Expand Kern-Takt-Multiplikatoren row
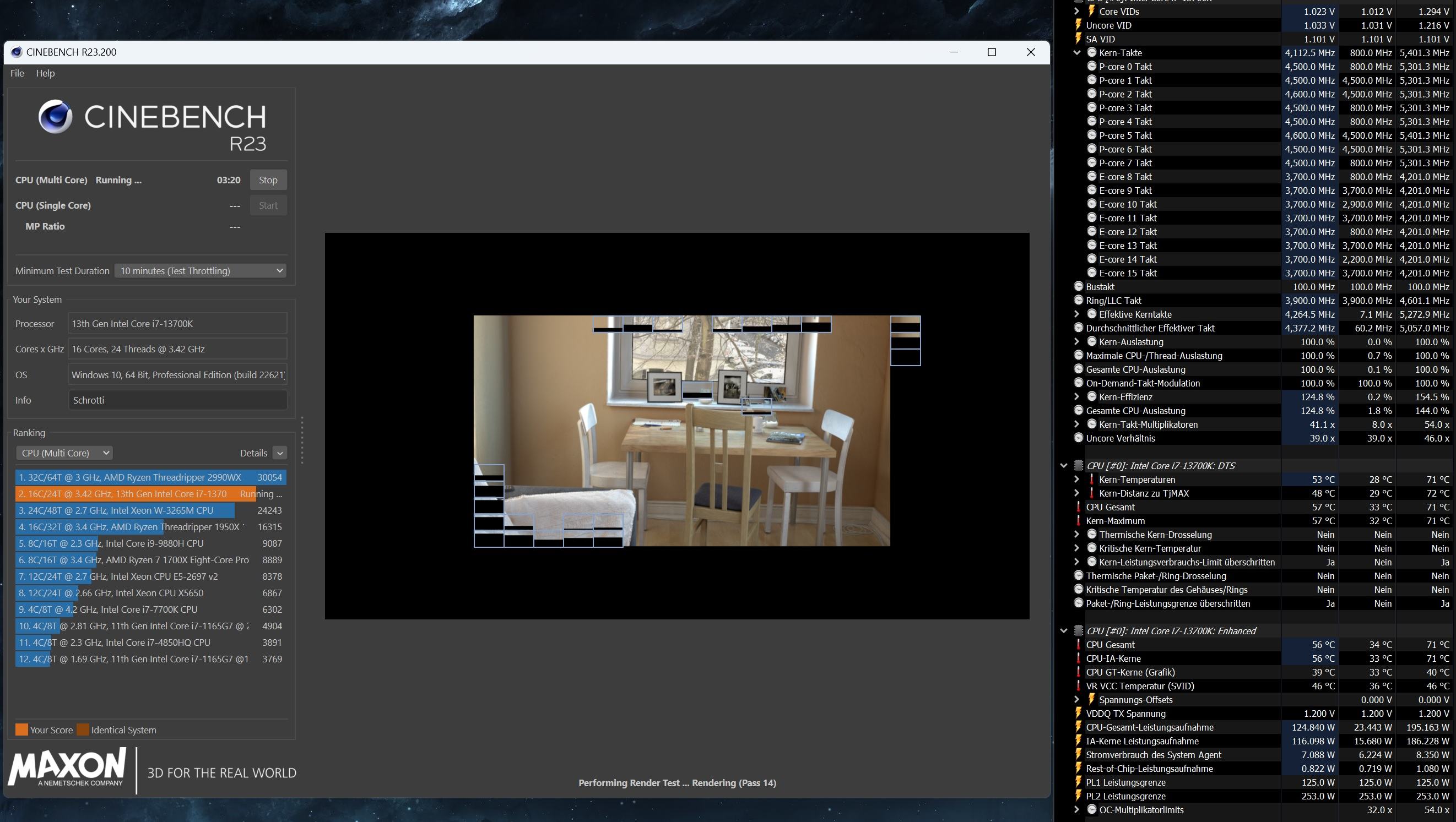Image resolution: width=1456 pixels, height=822 pixels. pyautogui.click(x=1076, y=424)
